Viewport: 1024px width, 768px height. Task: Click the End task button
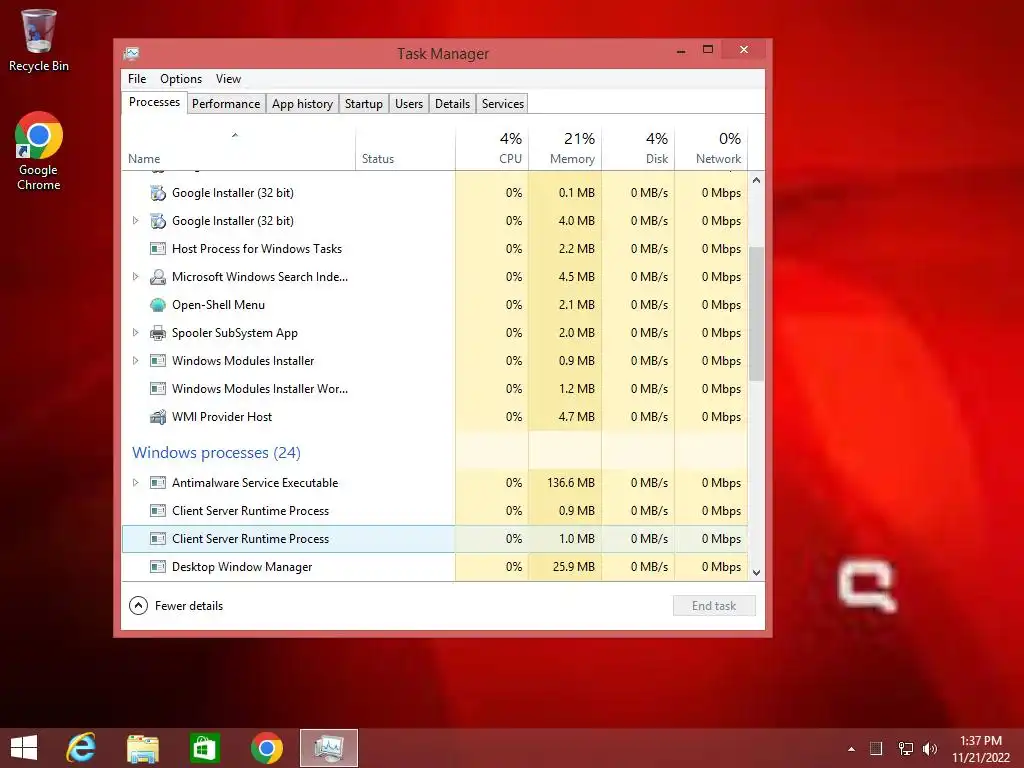[x=714, y=606]
